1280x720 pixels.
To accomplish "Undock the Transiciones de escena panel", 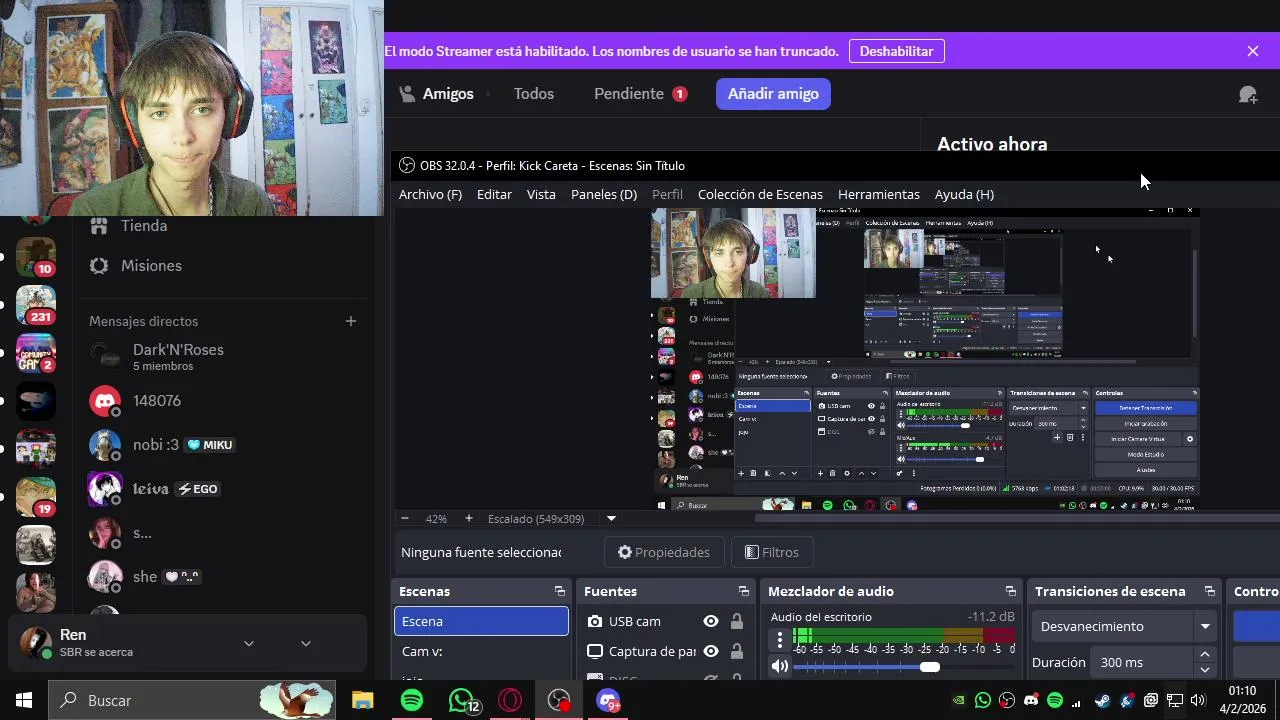I will (x=1209, y=591).
